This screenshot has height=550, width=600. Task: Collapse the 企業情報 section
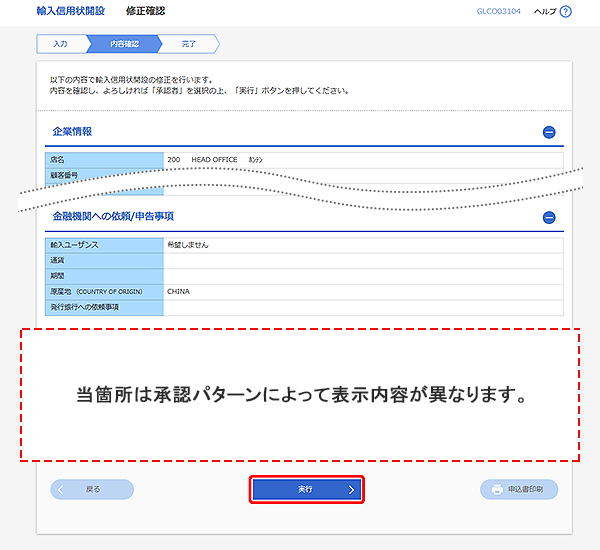549,132
